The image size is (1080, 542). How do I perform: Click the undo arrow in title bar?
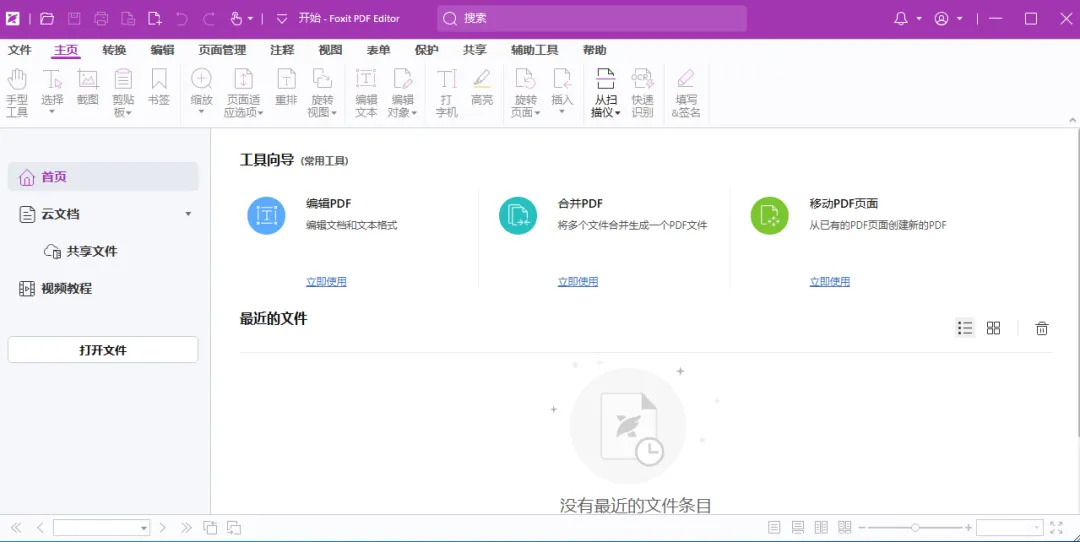[x=182, y=19]
